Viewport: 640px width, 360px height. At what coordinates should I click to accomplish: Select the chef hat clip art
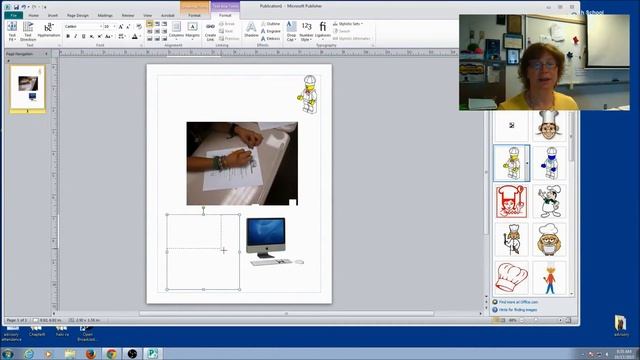point(511,278)
